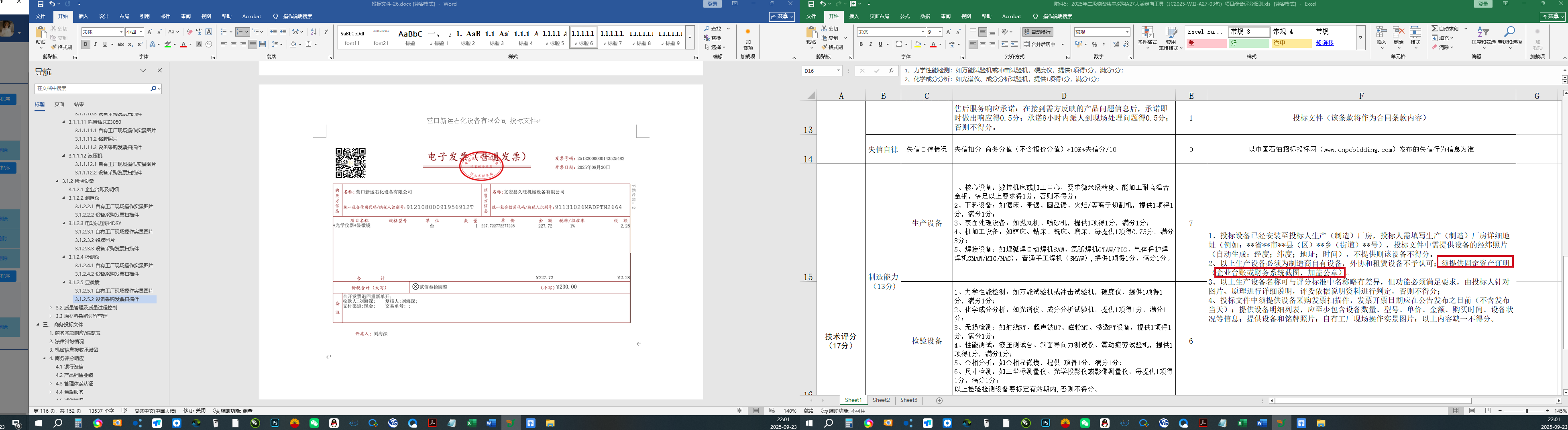Save the Excel workbook via quick access

811,4
